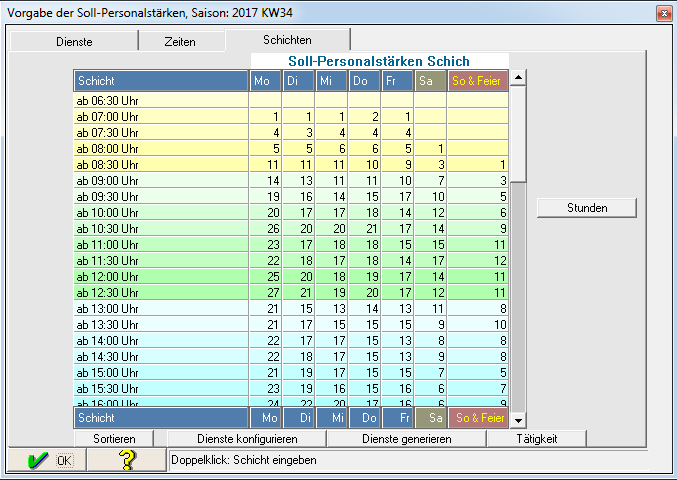Image resolution: width=677 pixels, height=480 pixels.
Task: Click the So & Feier top column header
Action: click(478, 80)
